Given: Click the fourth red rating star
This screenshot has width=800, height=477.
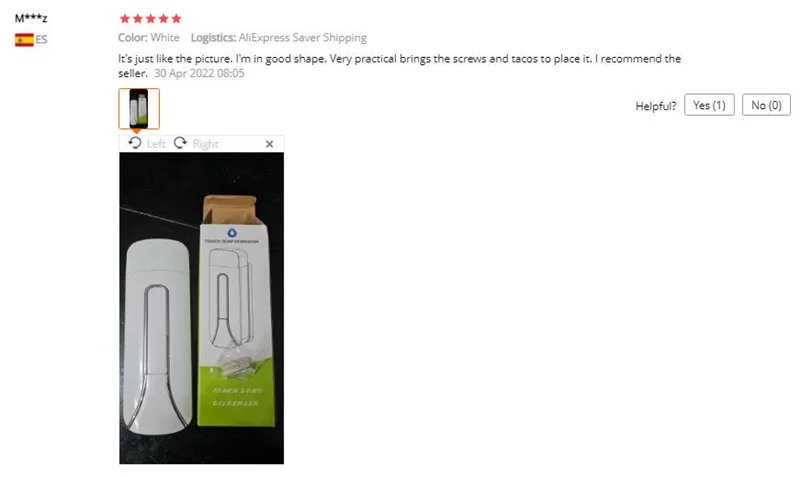Looking at the screenshot, I should [163, 19].
